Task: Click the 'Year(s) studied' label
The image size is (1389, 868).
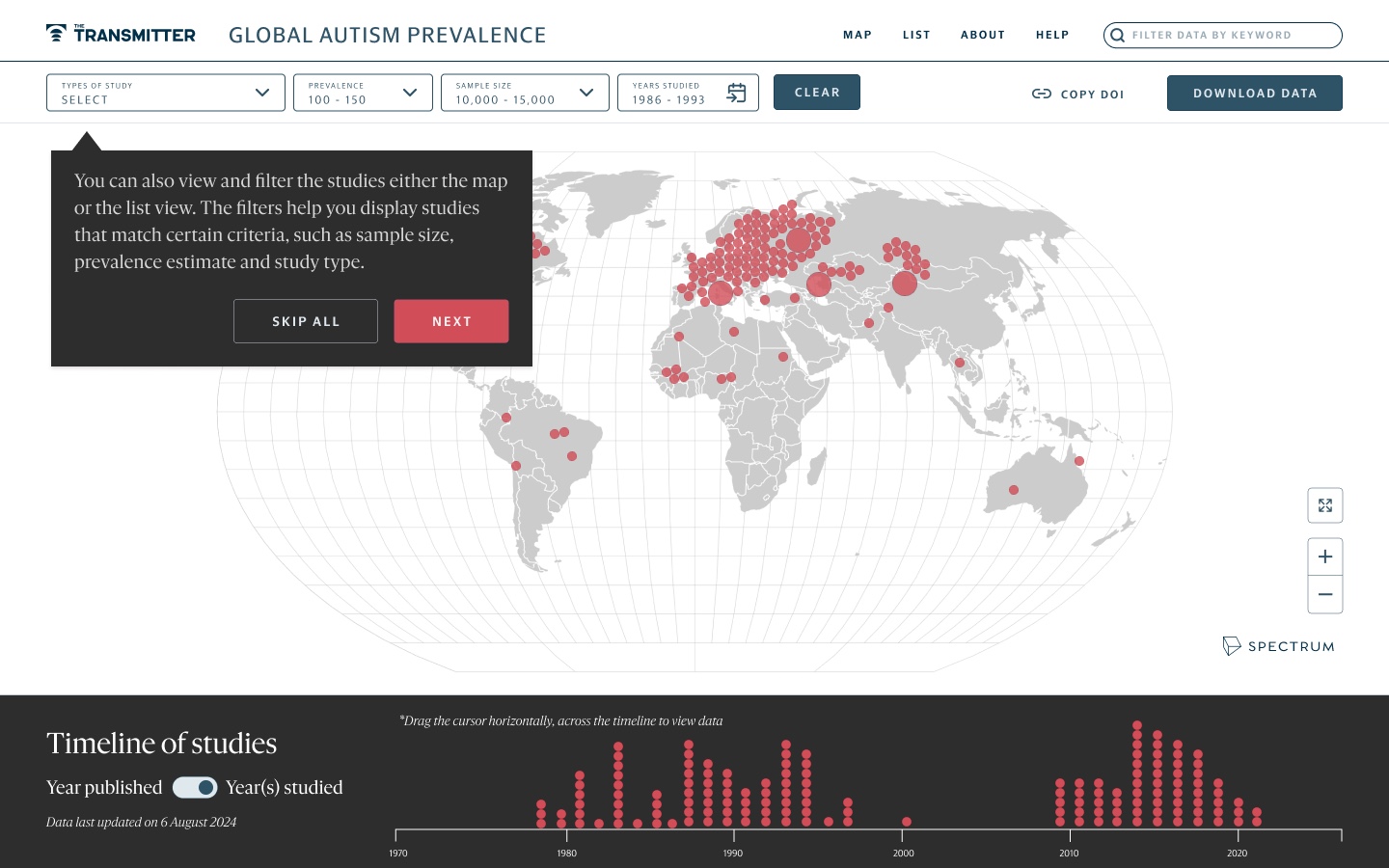Action: [x=285, y=788]
